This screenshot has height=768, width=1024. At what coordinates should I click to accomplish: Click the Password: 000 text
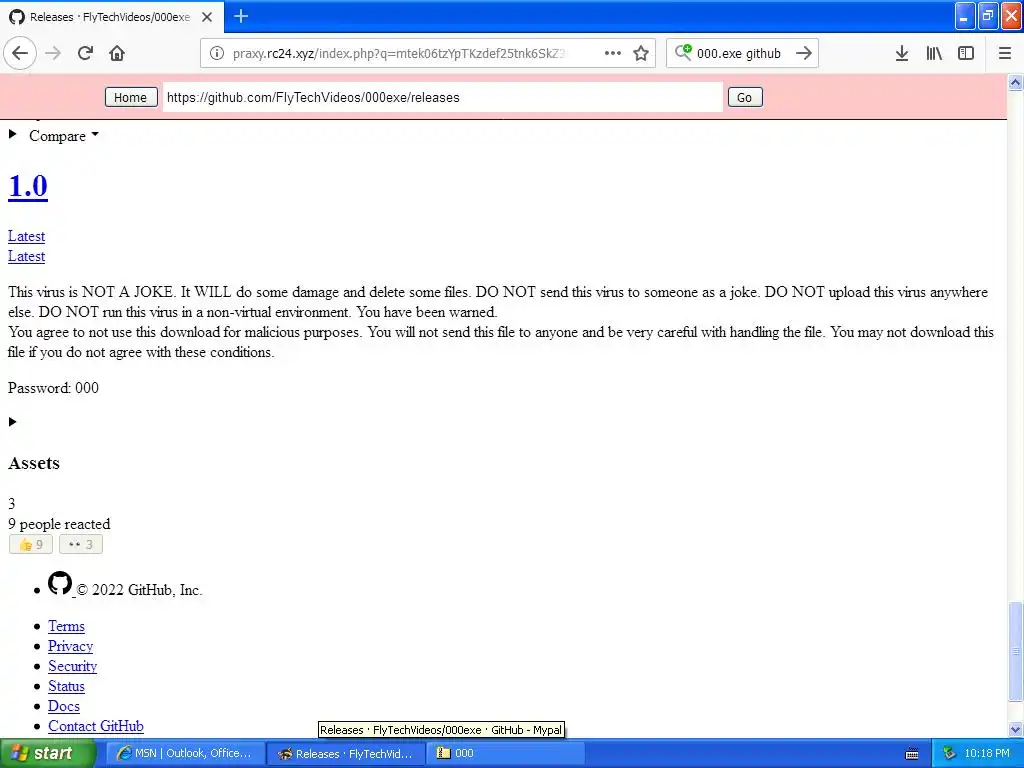(x=53, y=388)
